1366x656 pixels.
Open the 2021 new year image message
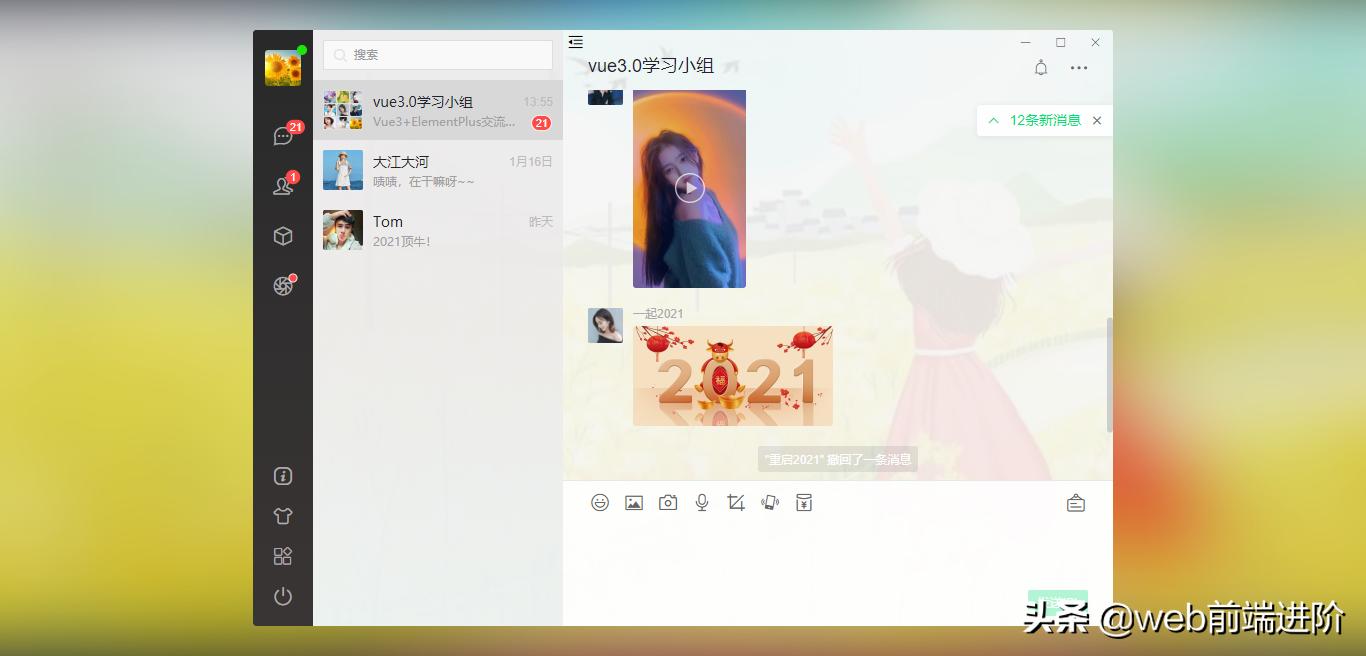(733, 376)
